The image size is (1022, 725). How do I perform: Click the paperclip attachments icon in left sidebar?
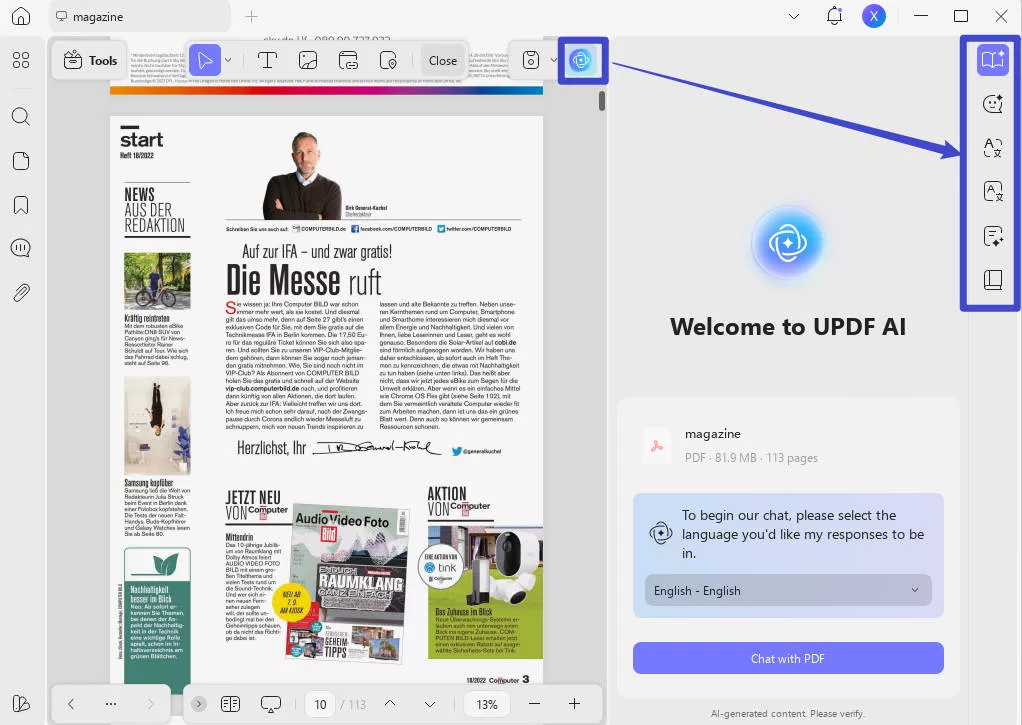point(20,292)
